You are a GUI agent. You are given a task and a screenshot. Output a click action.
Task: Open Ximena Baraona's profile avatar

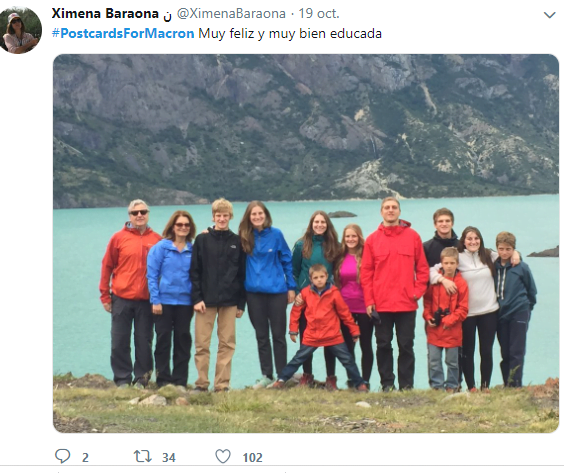point(21,30)
